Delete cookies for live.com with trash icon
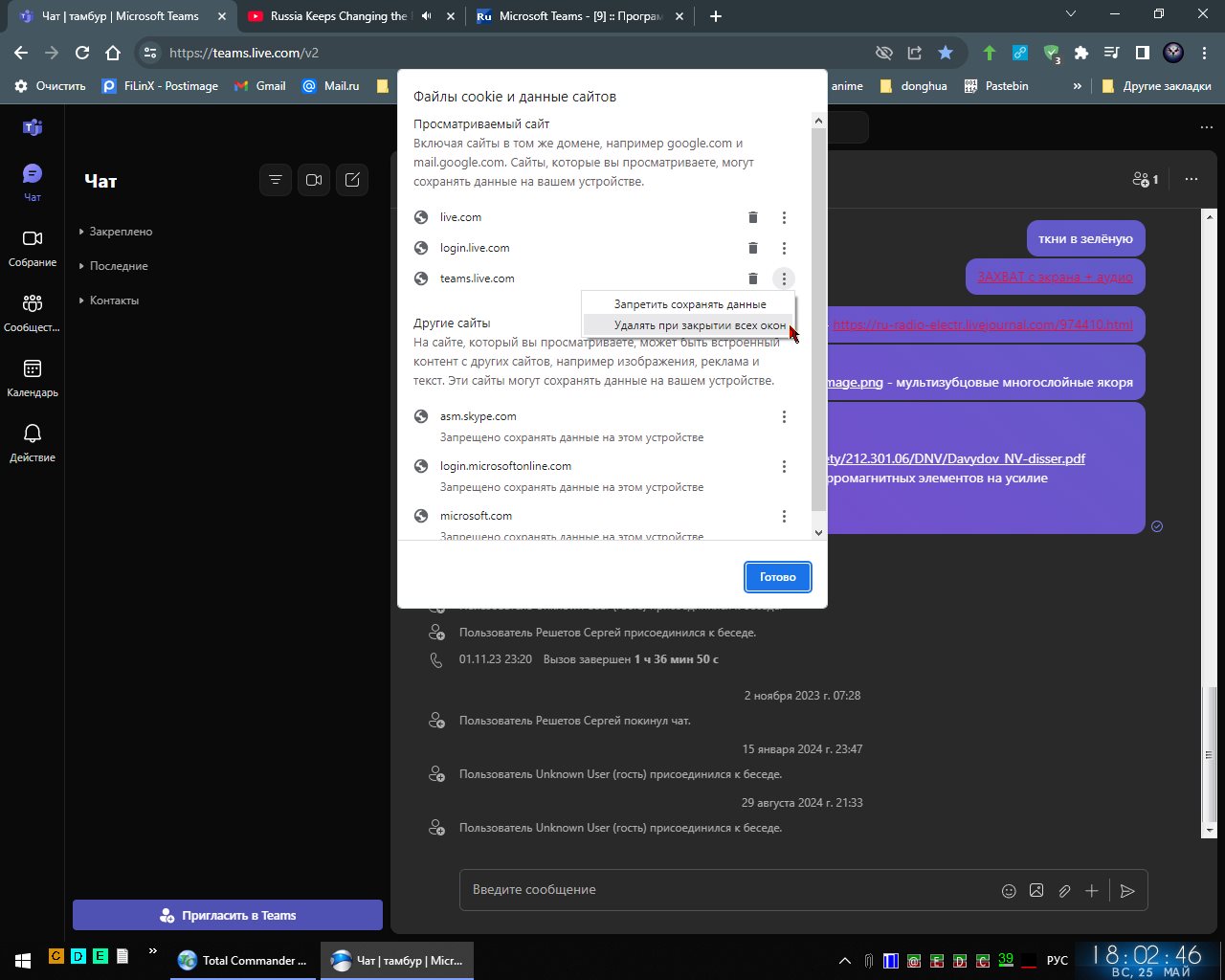1225x980 pixels. coord(753,217)
